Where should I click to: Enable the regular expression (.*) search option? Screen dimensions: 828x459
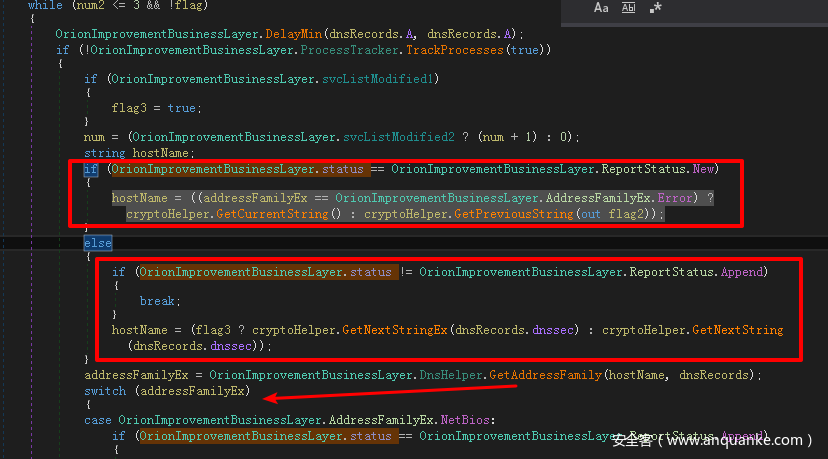point(655,8)
